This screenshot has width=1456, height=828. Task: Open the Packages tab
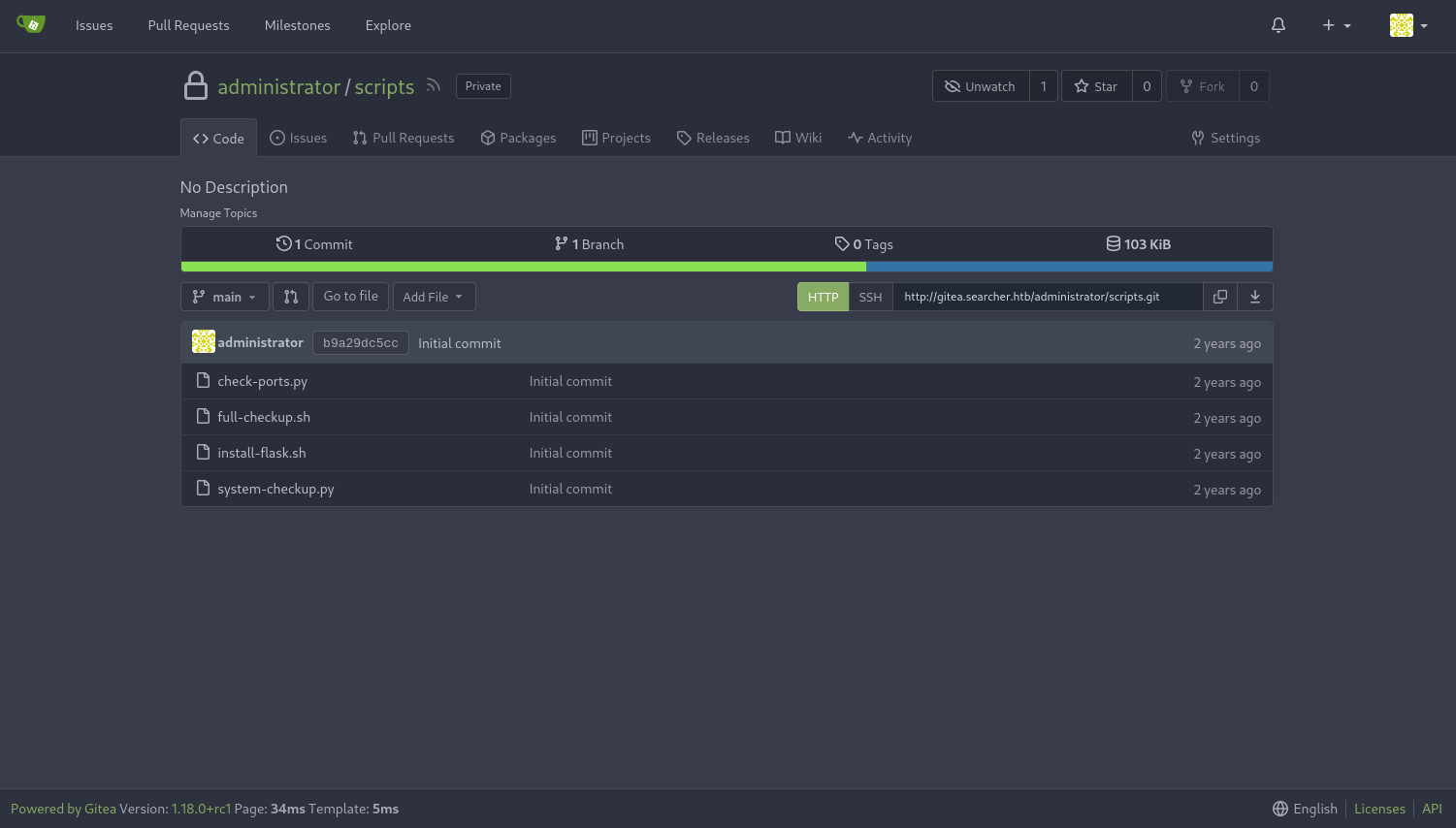pyautogui.click(x=518, y=138)
